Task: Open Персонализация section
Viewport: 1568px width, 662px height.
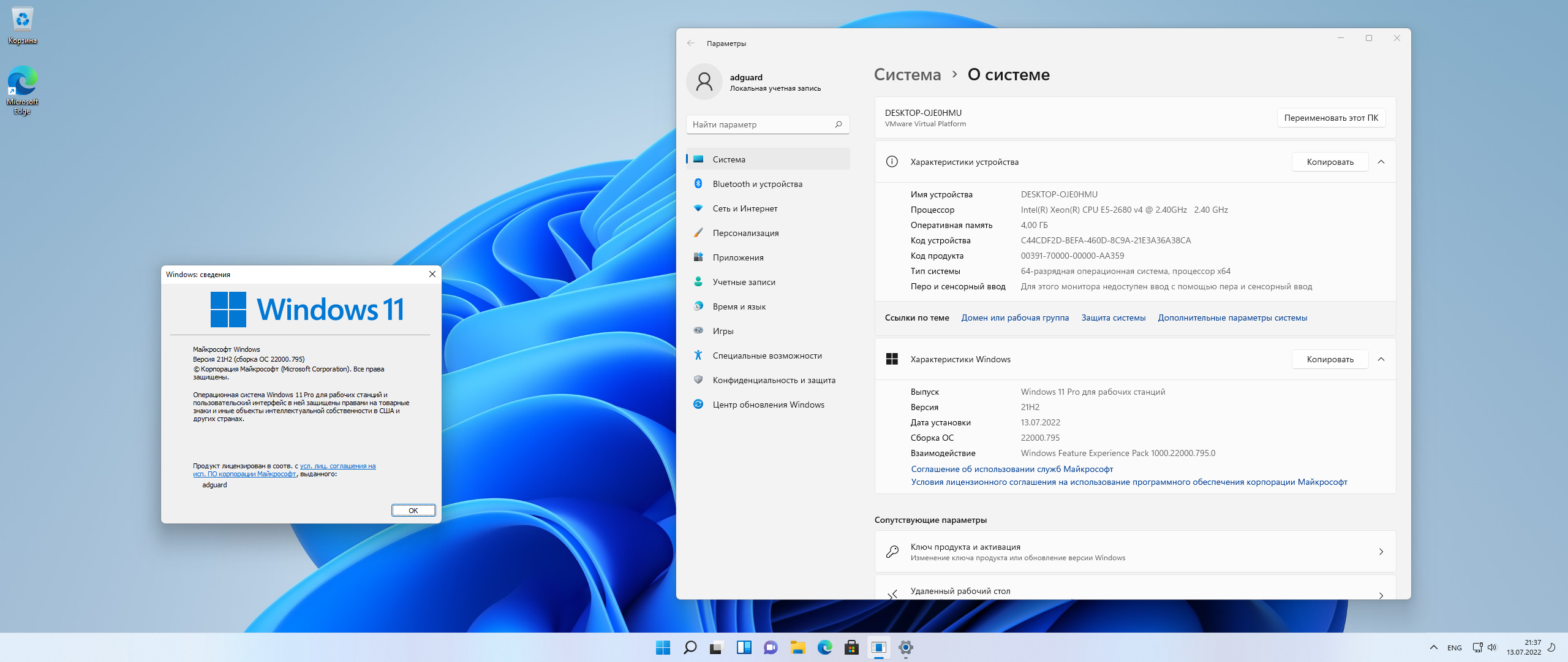Action: pos(768,233)
